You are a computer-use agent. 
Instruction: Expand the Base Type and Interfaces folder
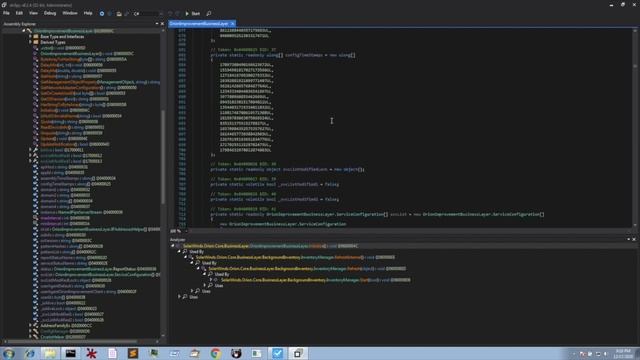30,36
